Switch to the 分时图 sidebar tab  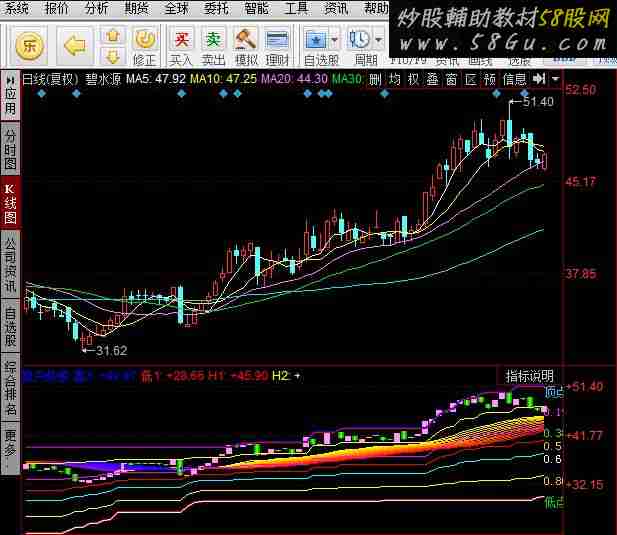(11, 149)
